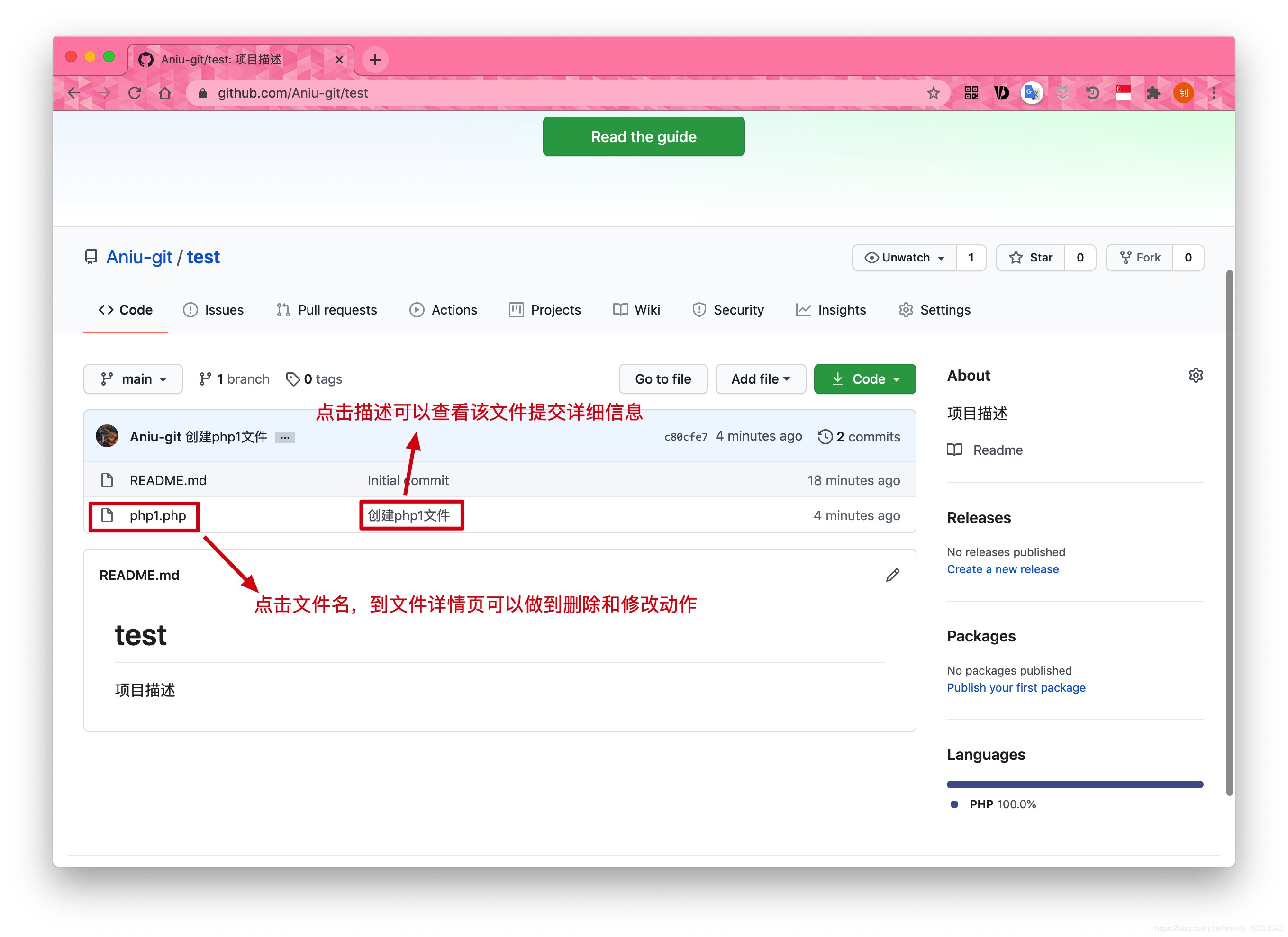Open the QR code extension

tap(971, 93)
